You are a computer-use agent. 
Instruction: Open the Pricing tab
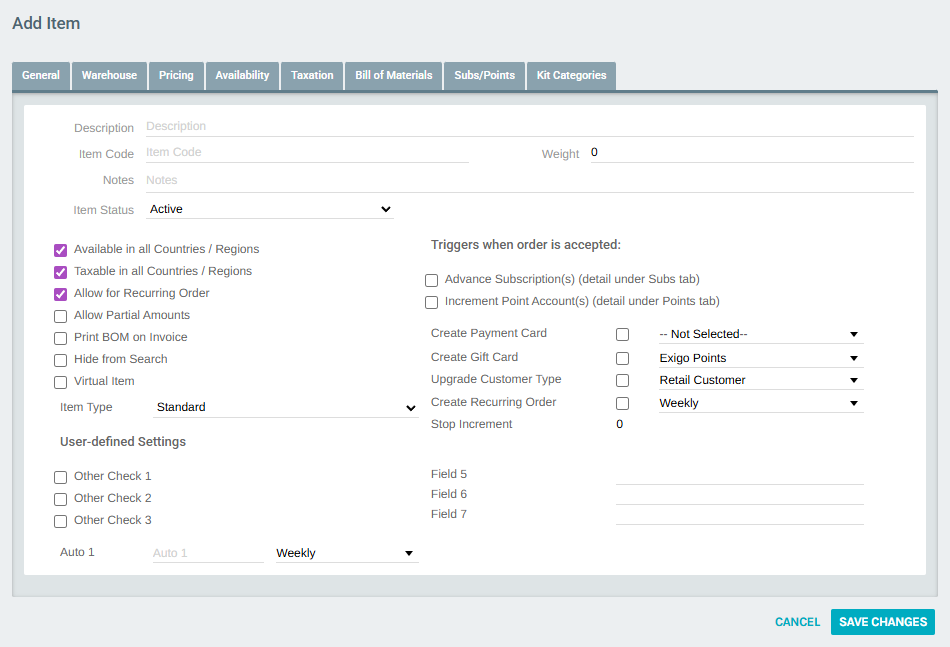[176, 76]
